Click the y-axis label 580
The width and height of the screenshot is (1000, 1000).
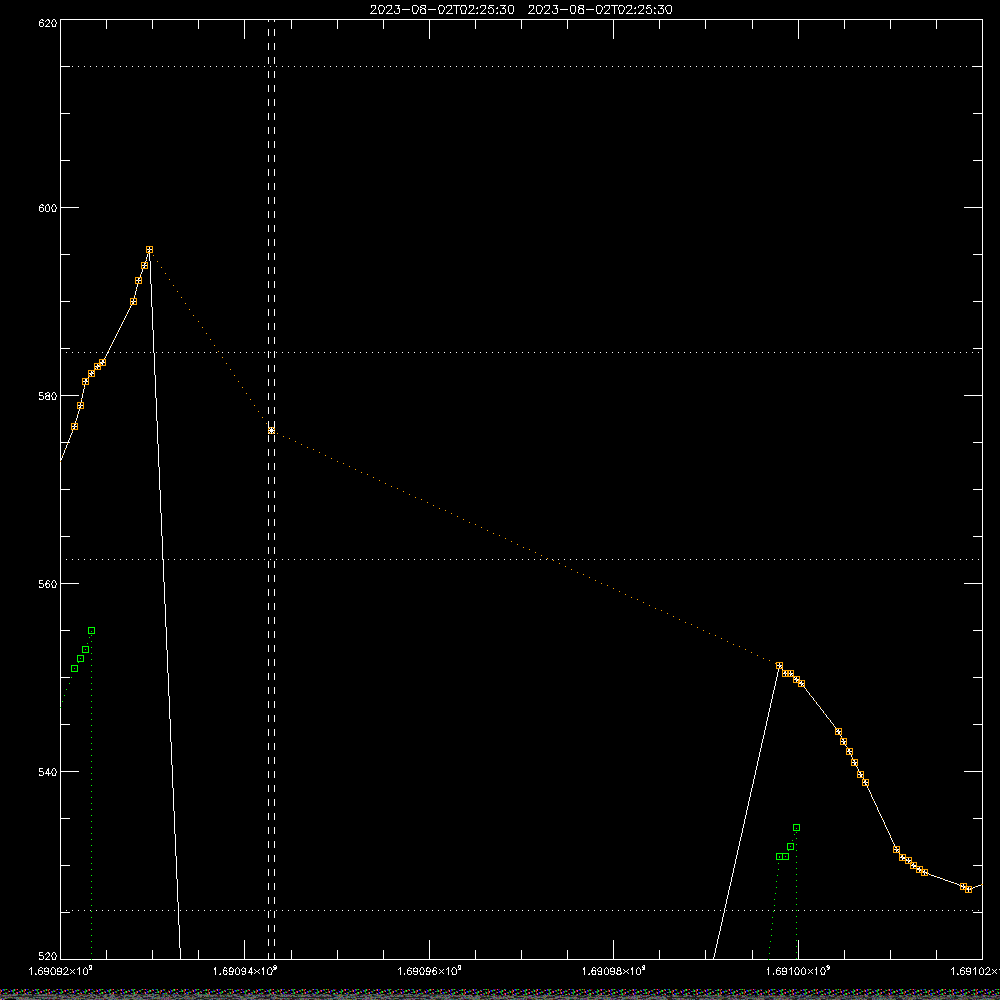tap(48, 396)
